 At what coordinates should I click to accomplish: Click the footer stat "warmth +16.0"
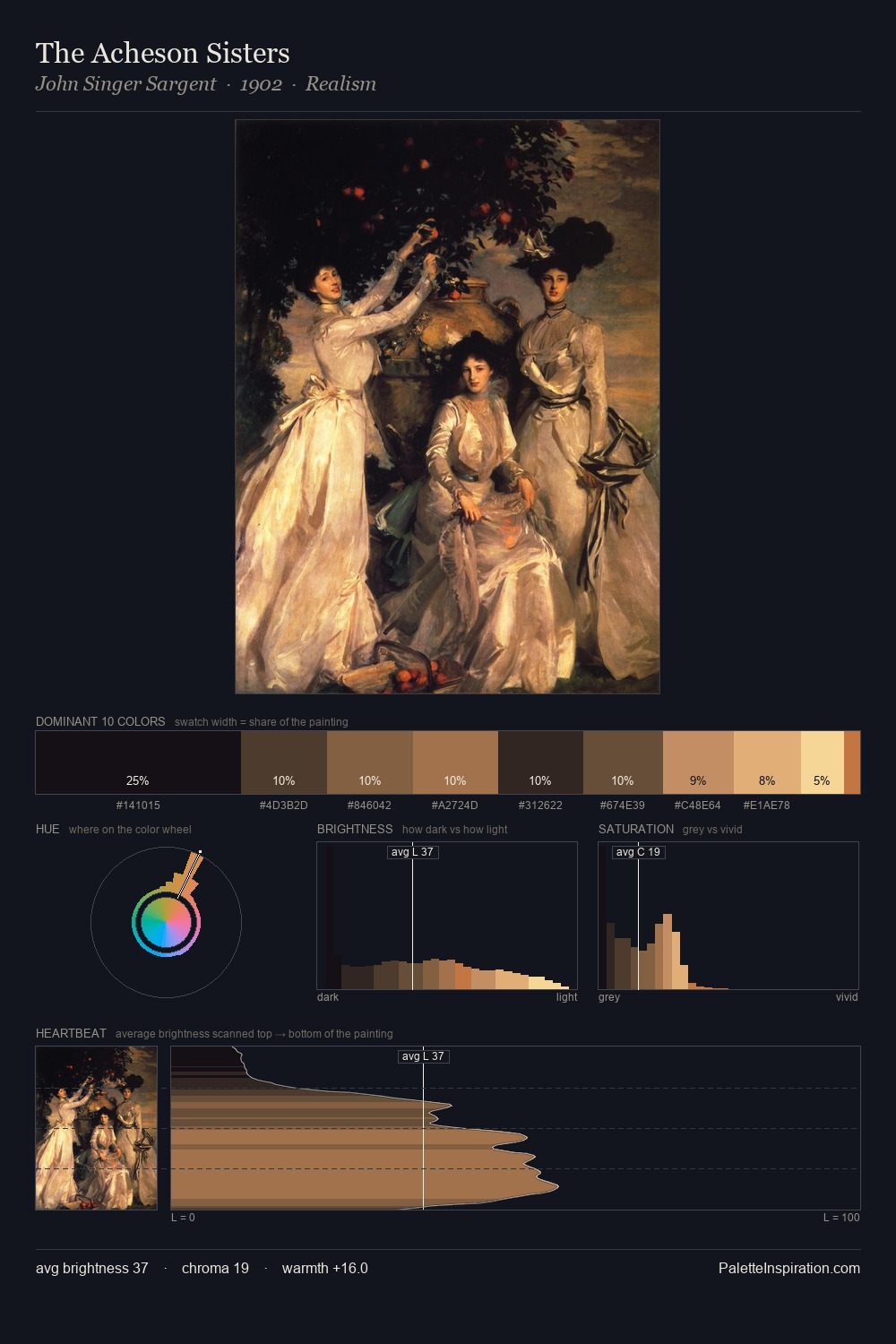pos(325,1268)
